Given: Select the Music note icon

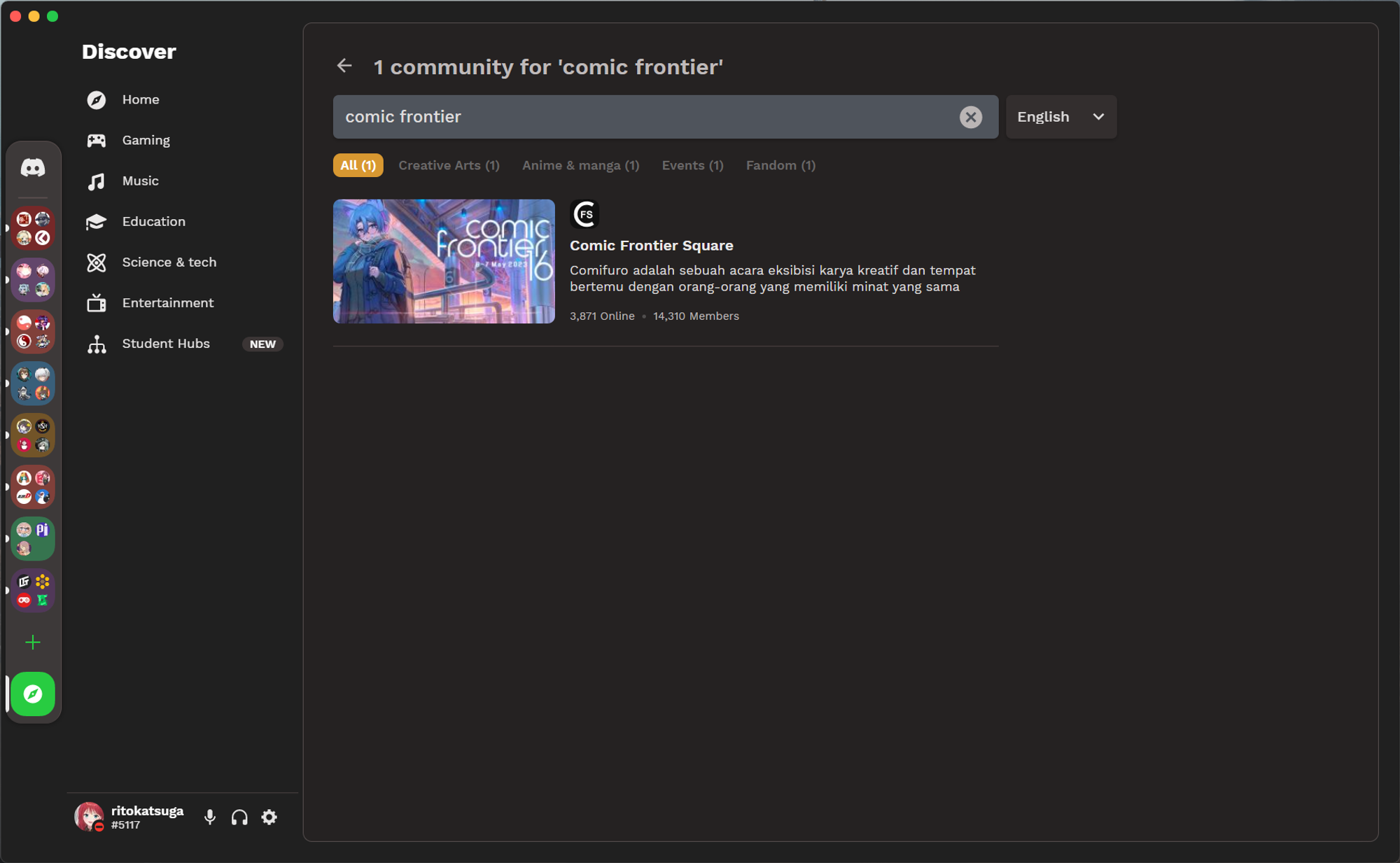Looking at the screenshot, I should (x=97, y=181).
